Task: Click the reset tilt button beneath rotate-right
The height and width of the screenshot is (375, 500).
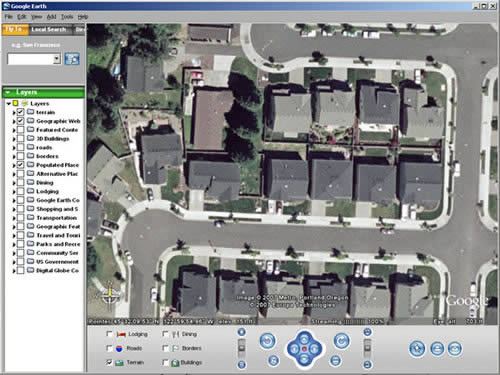Action: pyautogui.click(x=335, y=360)
